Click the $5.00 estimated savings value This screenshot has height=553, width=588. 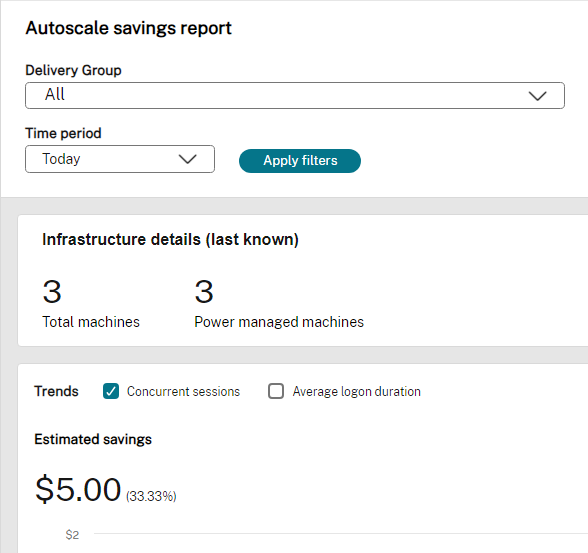[78, 489]
